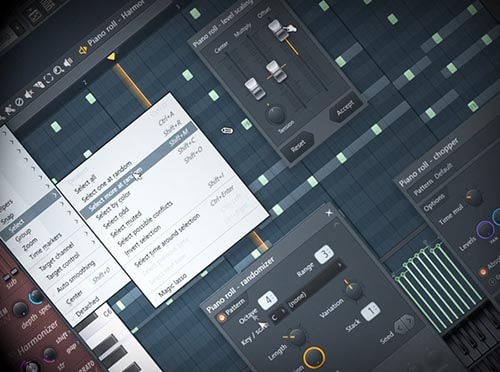Open the key C dropdown in randomizer
500x372 pixels.
coord(278,314)
